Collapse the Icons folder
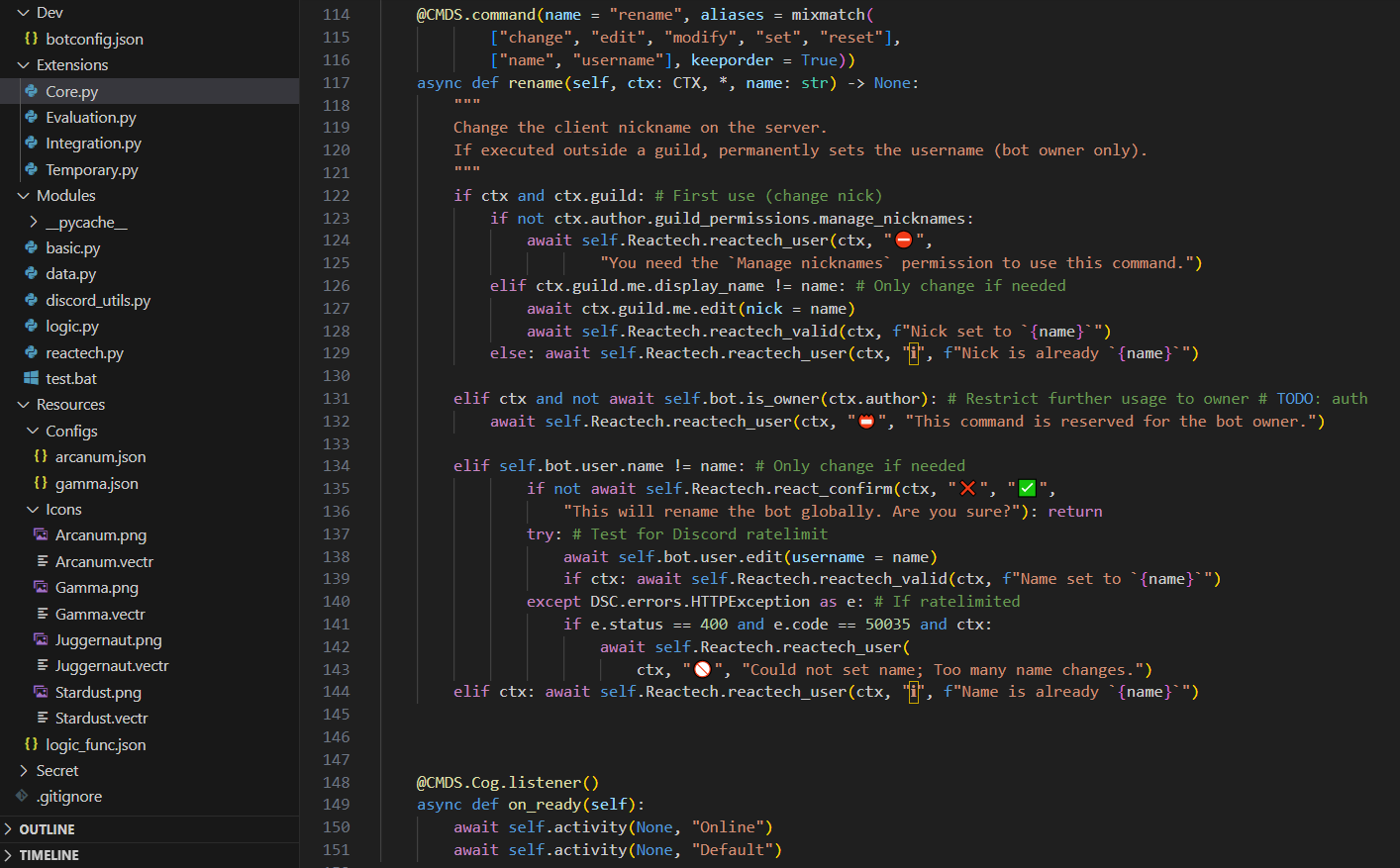1400x868 pixels. [x=31, y=509]
